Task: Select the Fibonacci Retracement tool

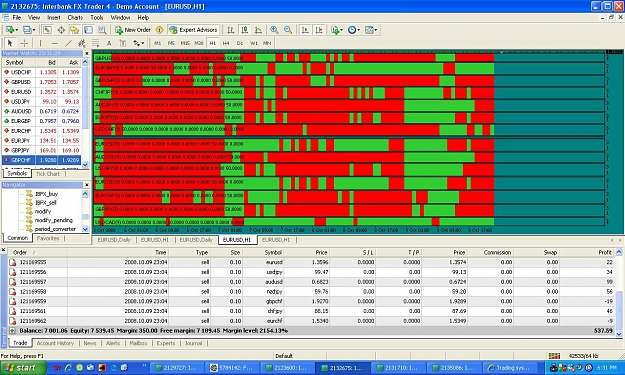Action: click(95, 43)
